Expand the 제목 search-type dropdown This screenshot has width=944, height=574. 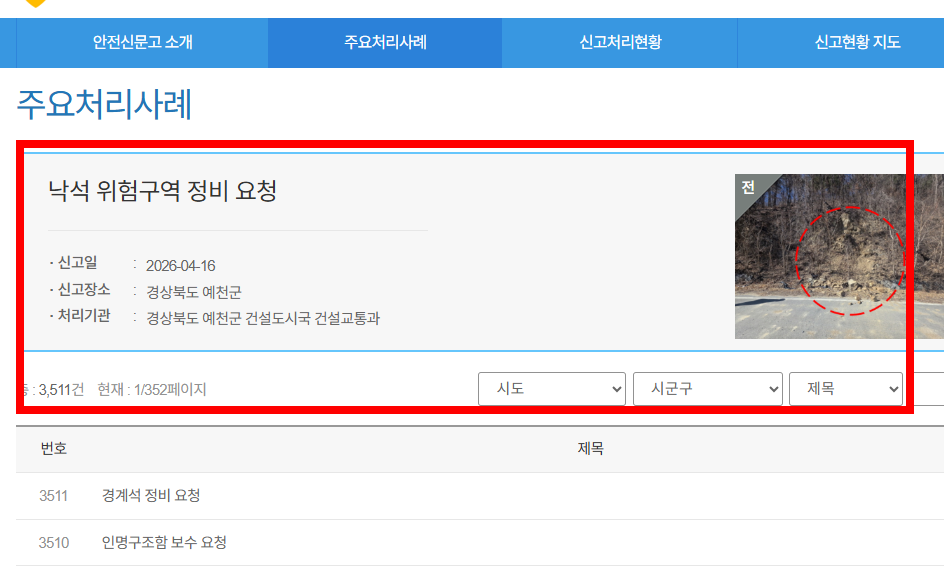846,389
